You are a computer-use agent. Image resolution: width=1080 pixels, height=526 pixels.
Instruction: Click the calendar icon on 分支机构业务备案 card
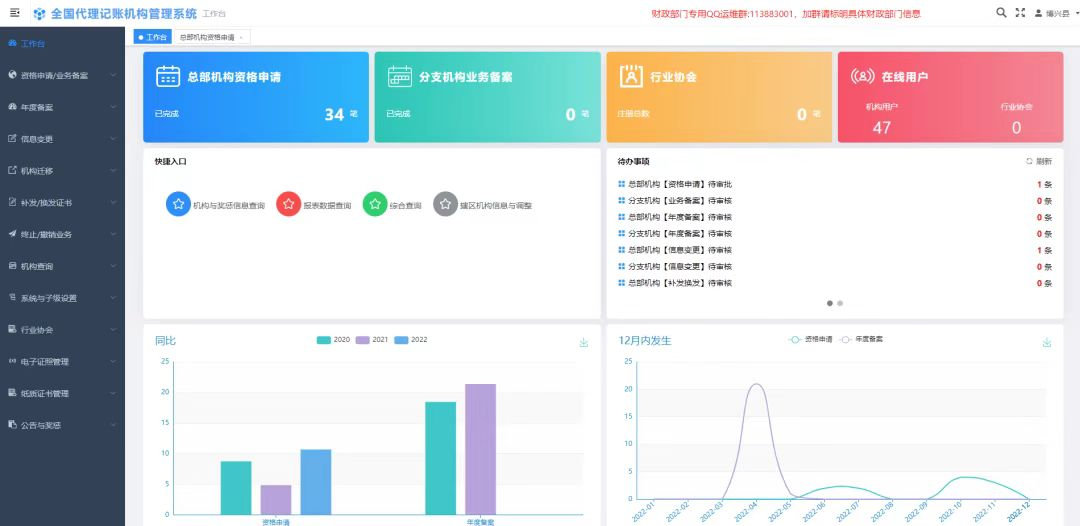click(x=399, y=76)
